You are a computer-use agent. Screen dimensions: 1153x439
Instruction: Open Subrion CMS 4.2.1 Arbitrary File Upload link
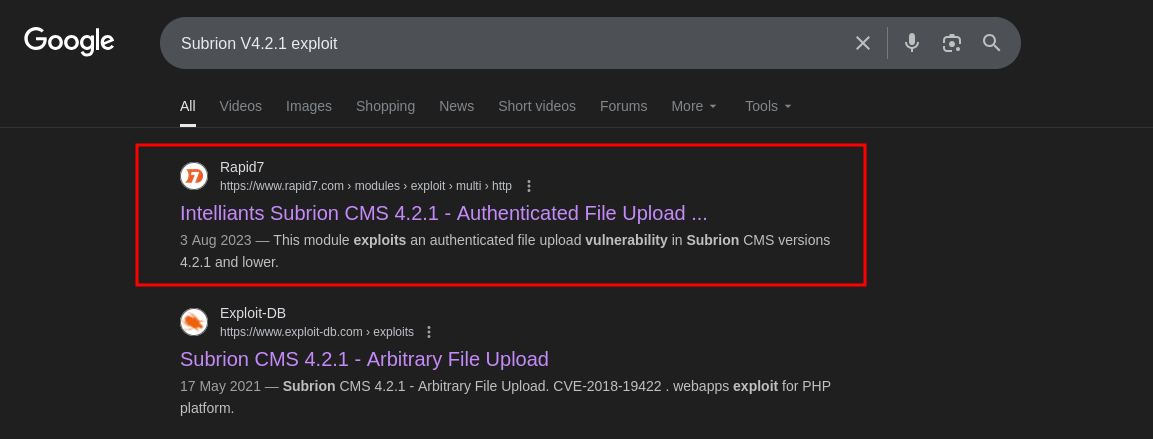point(364,359)
